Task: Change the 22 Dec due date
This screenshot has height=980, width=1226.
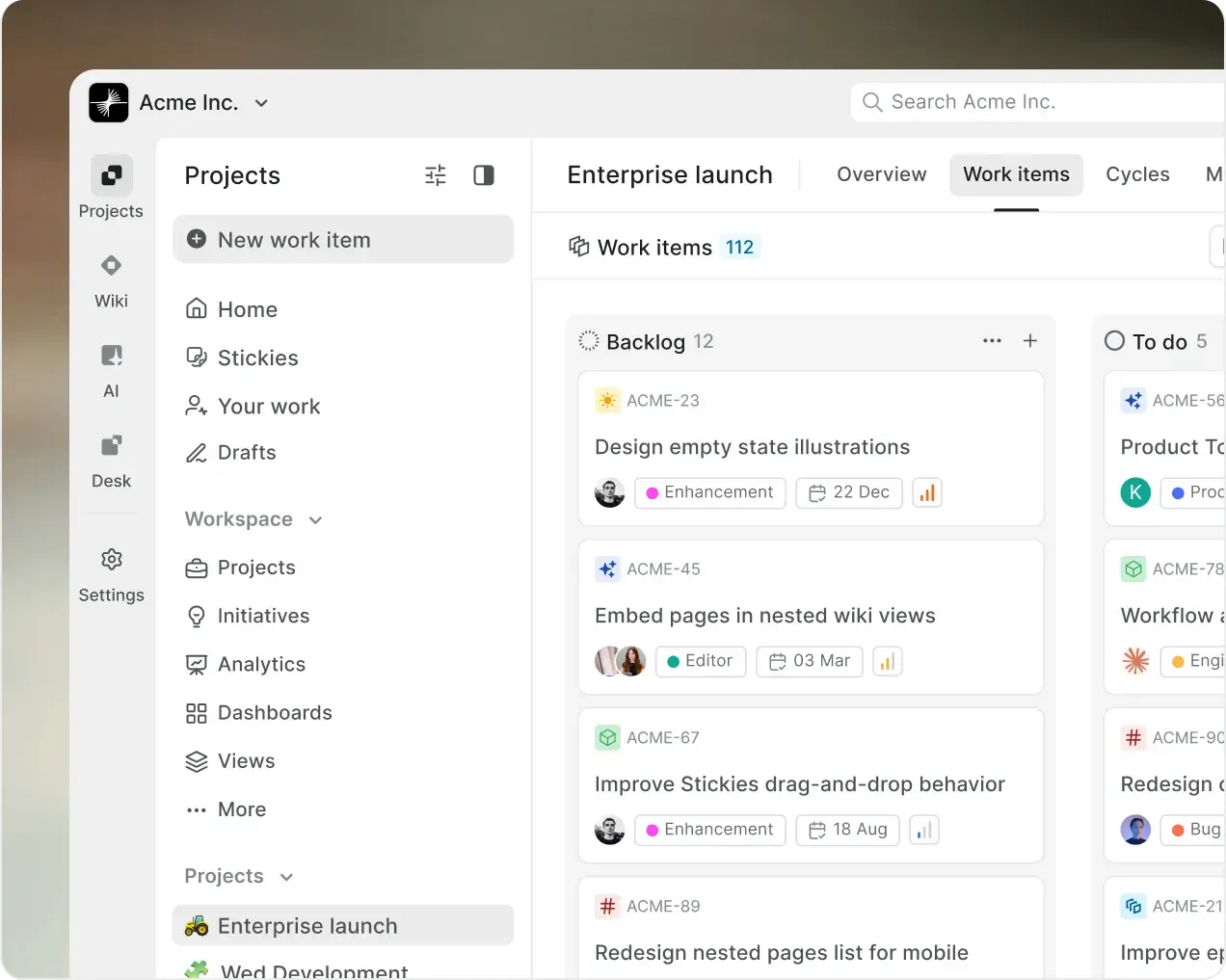Action: (849, 492)
